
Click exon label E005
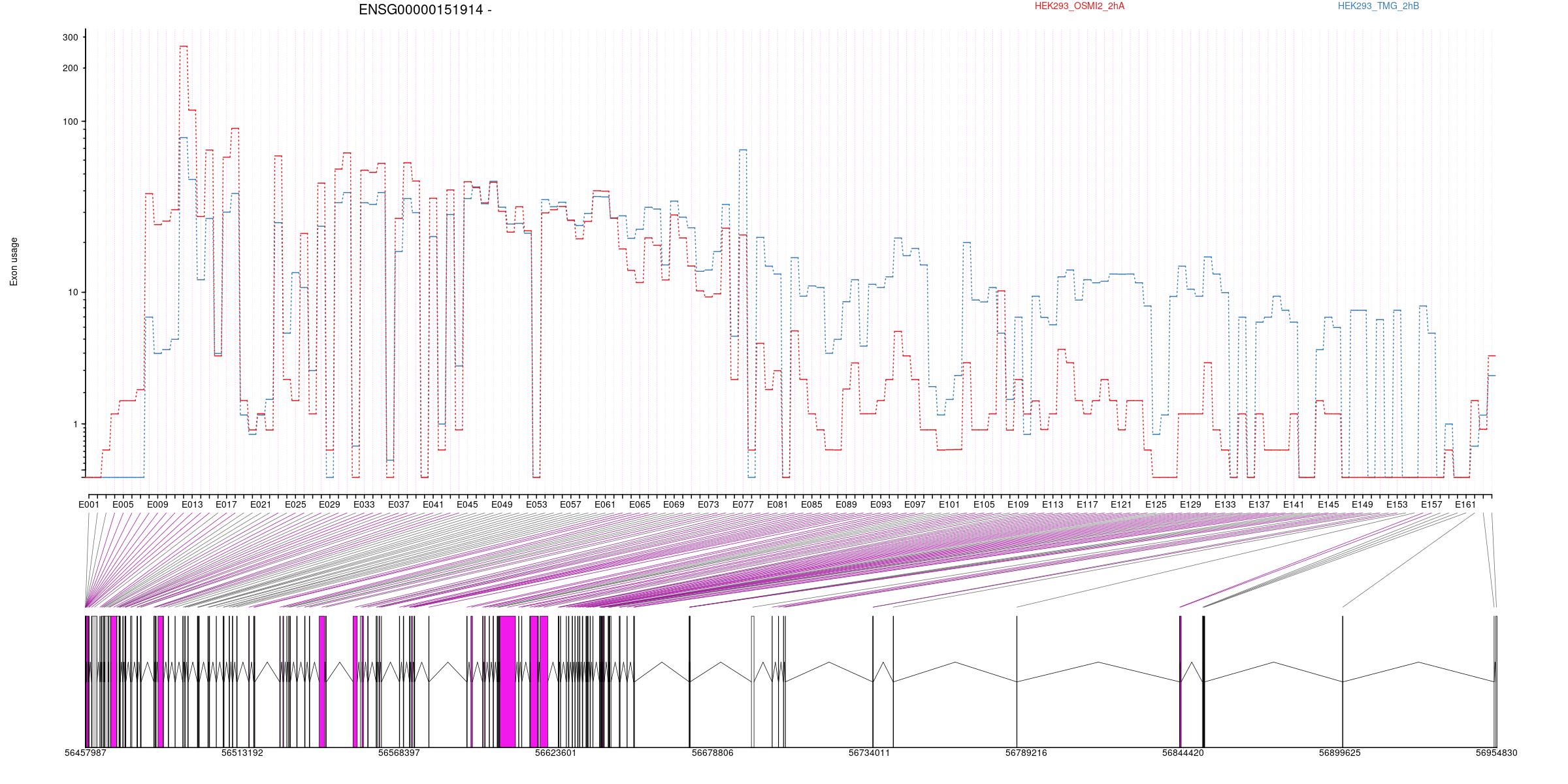pyautogui.click(x=123, y=504)
